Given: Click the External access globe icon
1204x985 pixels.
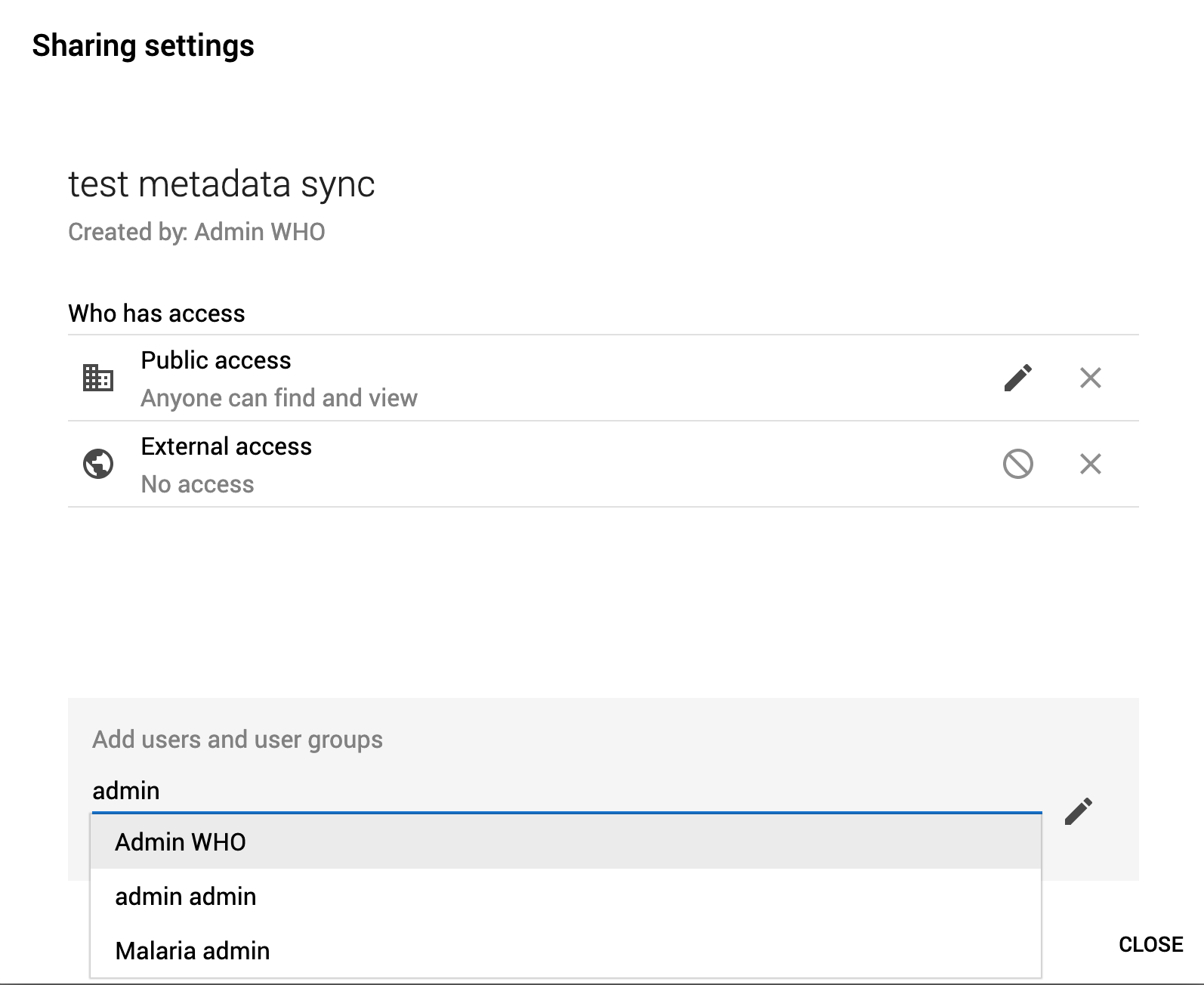Looking at the screenshot, I should pos(98,464).
